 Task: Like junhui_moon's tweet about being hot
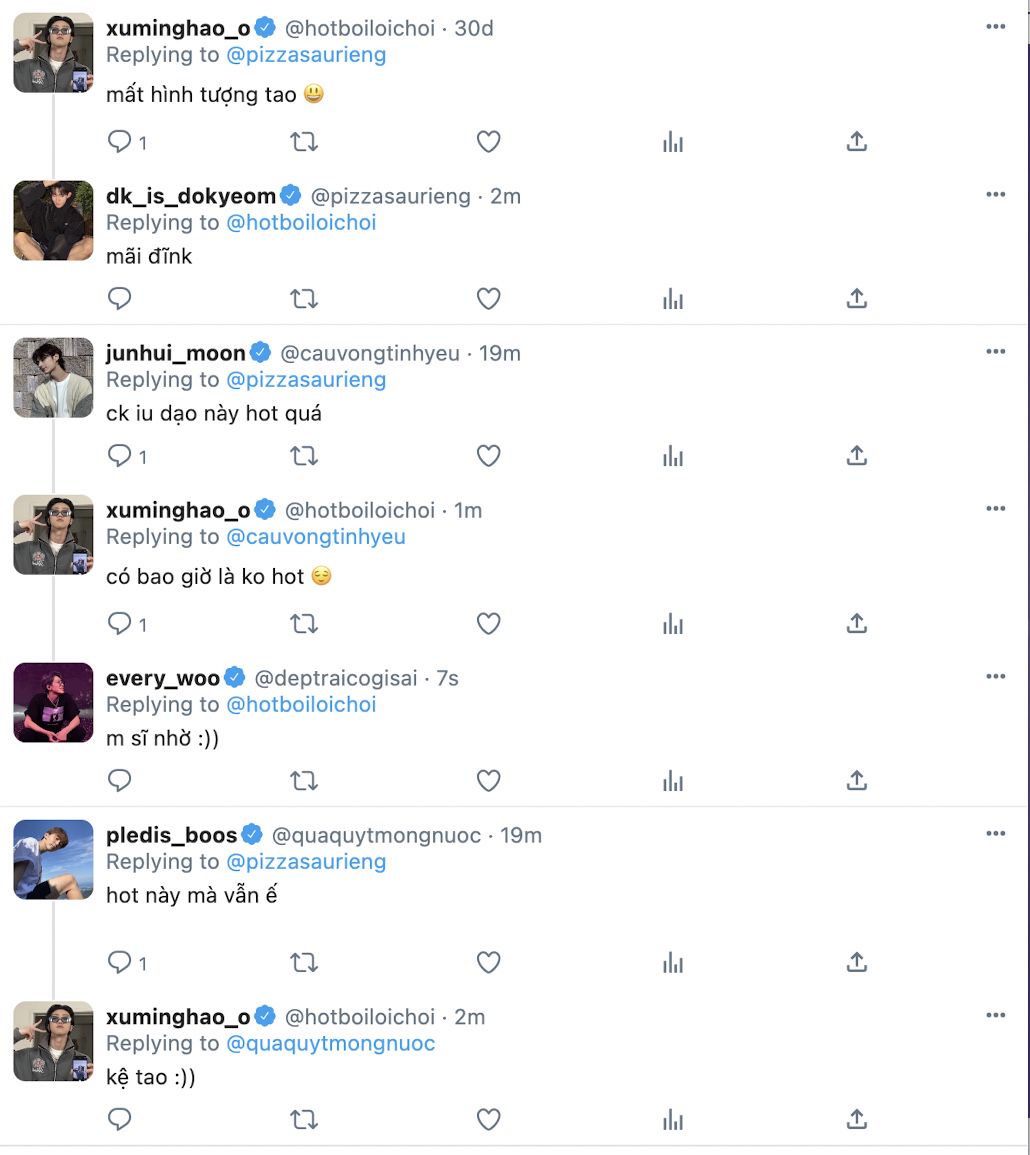pos(488,455)
